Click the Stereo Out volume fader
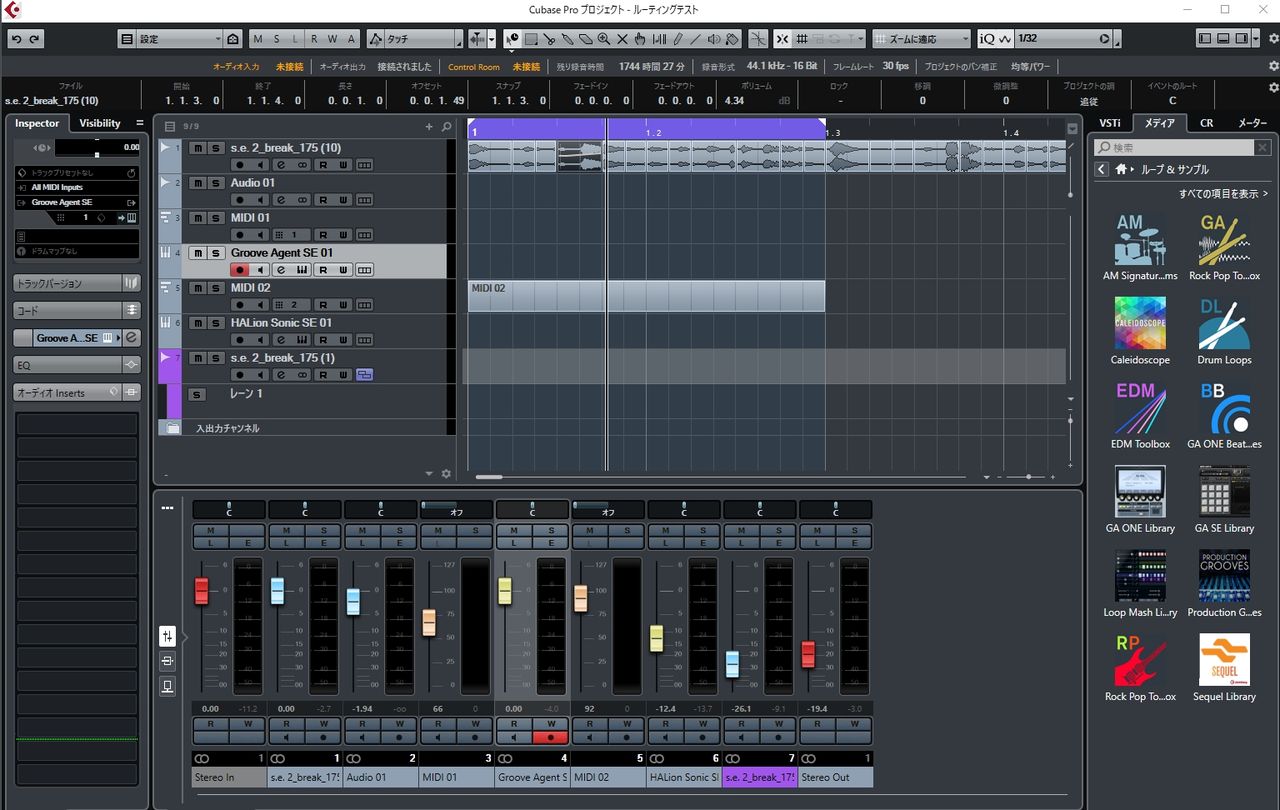This screenshot has width=1280, height=810. [808, 655]
